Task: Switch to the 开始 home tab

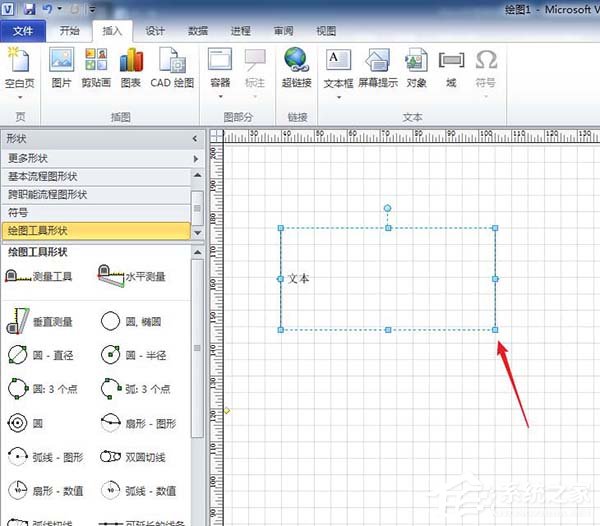Action: click(69, 31)
